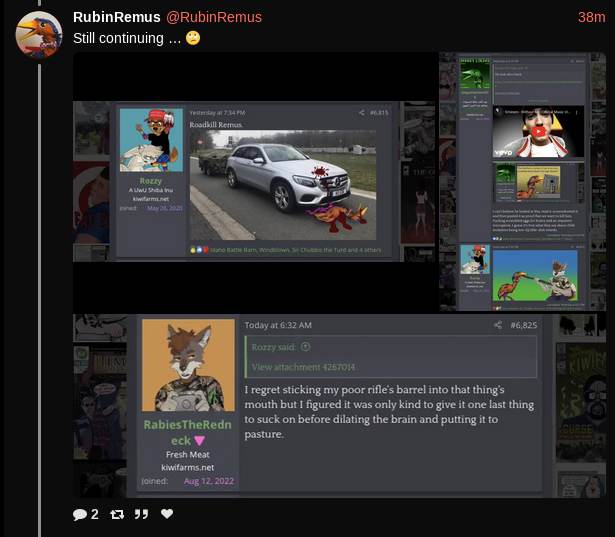Click the quote icon

[x=141, y=514]
